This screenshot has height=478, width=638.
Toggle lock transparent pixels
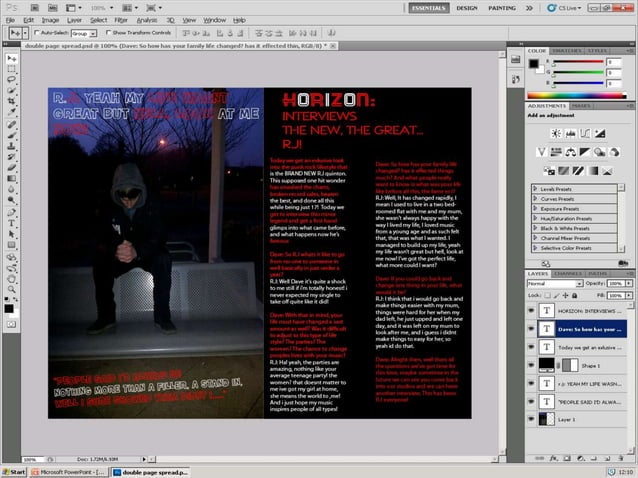[x=547, y=295]
